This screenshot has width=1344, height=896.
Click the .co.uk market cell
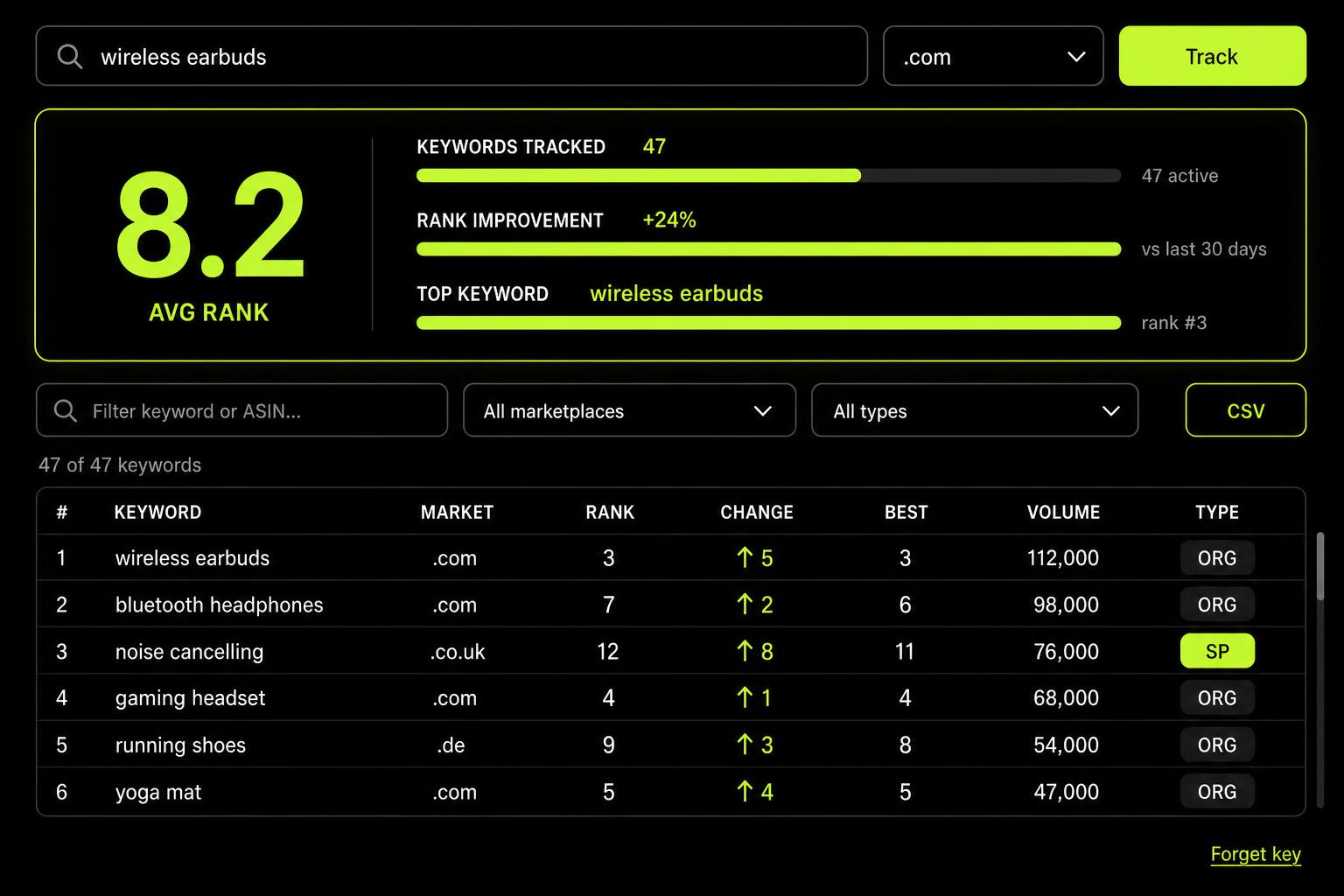(x=458, y=651)
